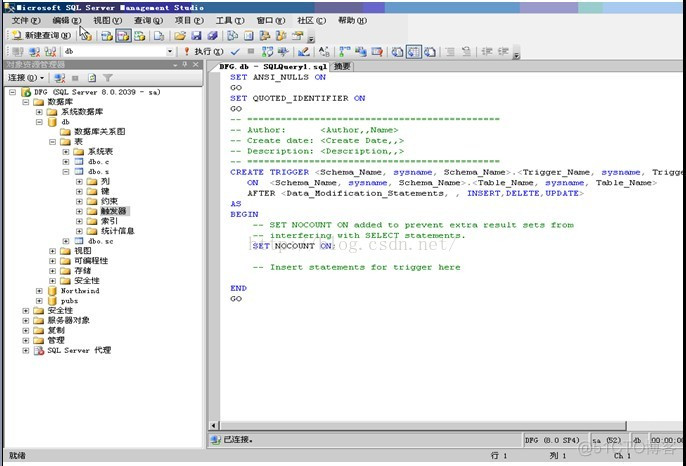
Task: Click the Decrease Indent icon
Action: tap(487, 52)
